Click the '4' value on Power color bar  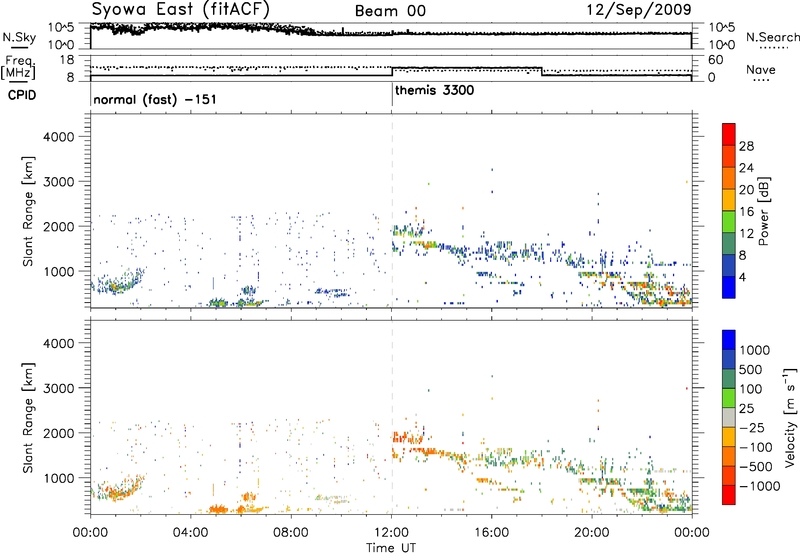[742, 277]
